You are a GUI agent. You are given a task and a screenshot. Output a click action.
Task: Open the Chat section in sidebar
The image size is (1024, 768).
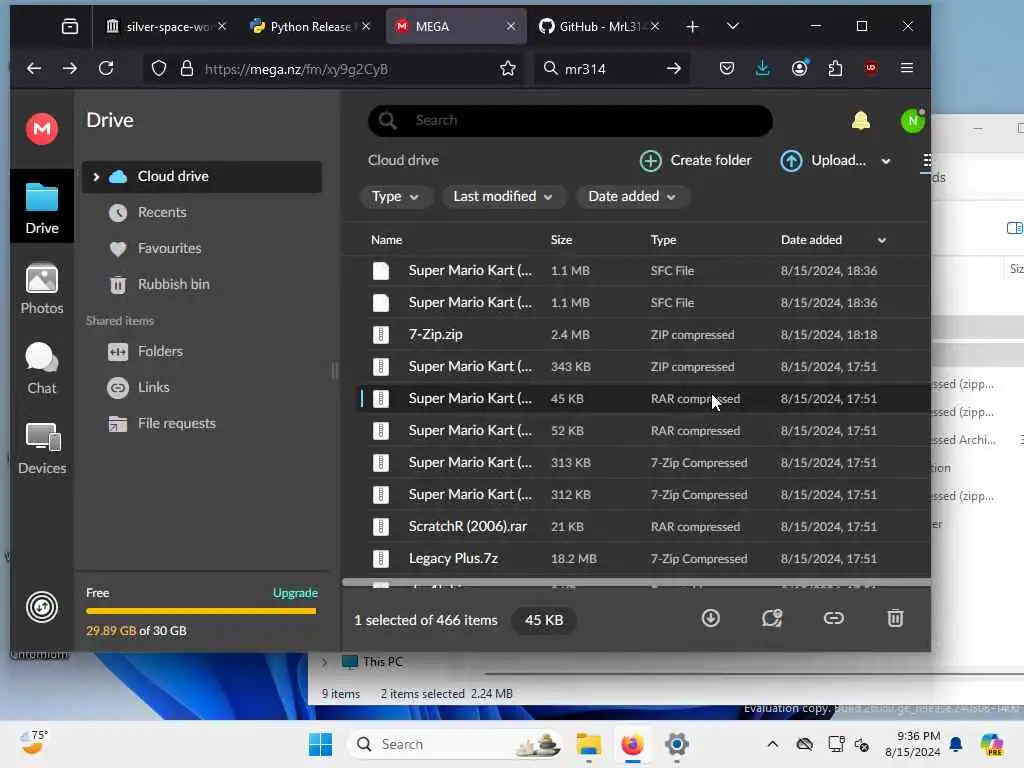[42, 368]
